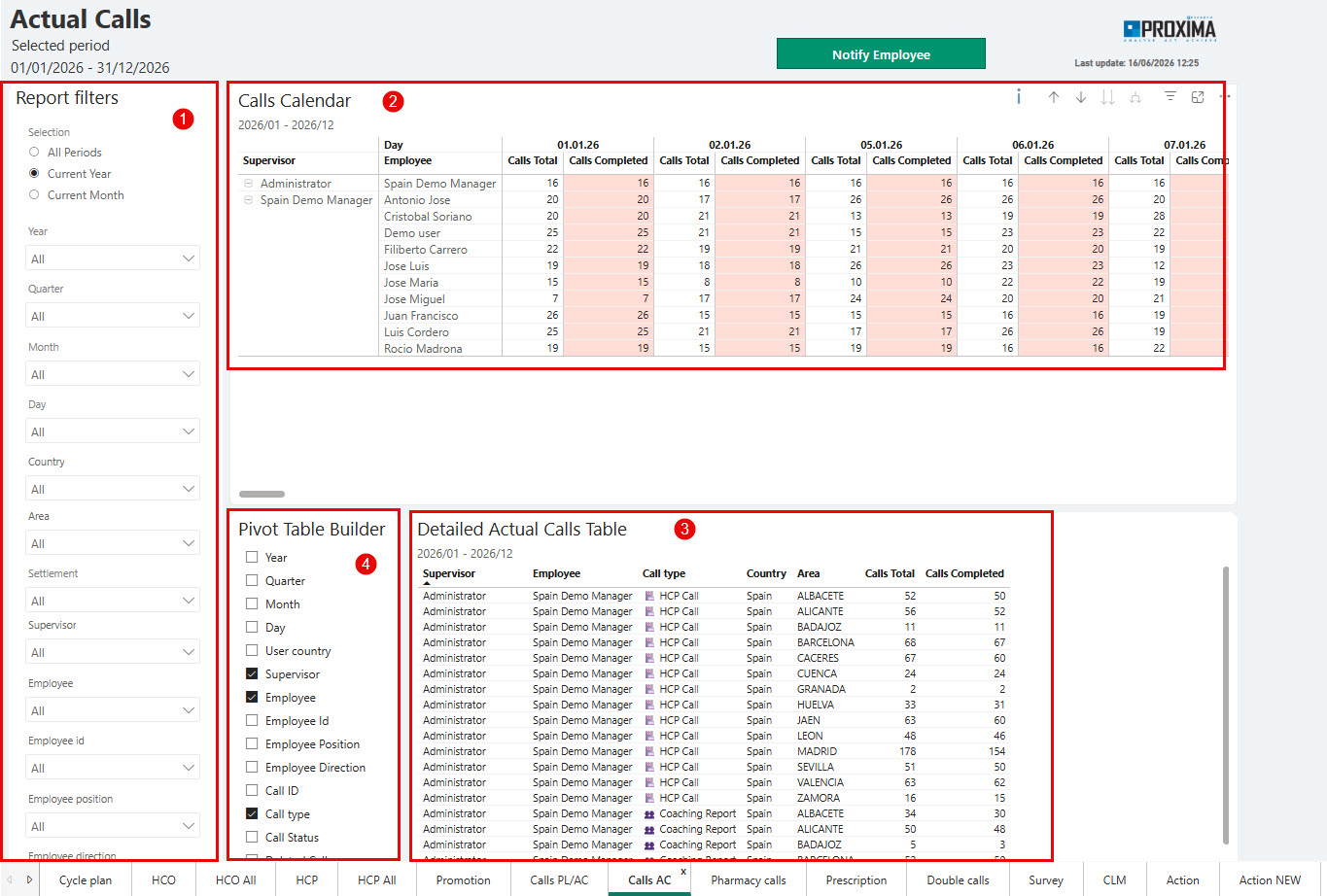
Task: Open the Employee position filter dropdown
Action: (113, 826)
